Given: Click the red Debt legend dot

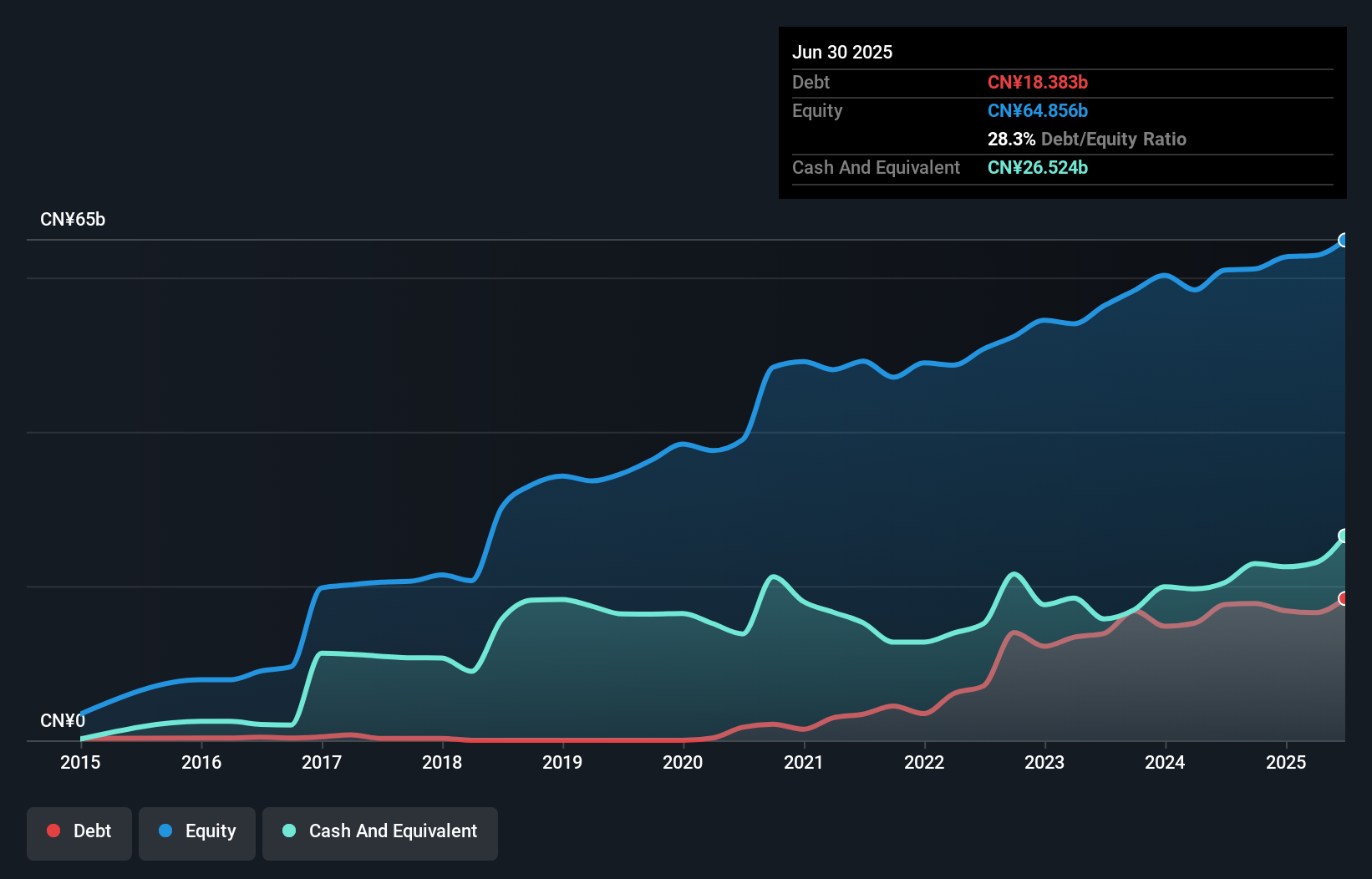Looking at the screenshot, I should (53, 831).
